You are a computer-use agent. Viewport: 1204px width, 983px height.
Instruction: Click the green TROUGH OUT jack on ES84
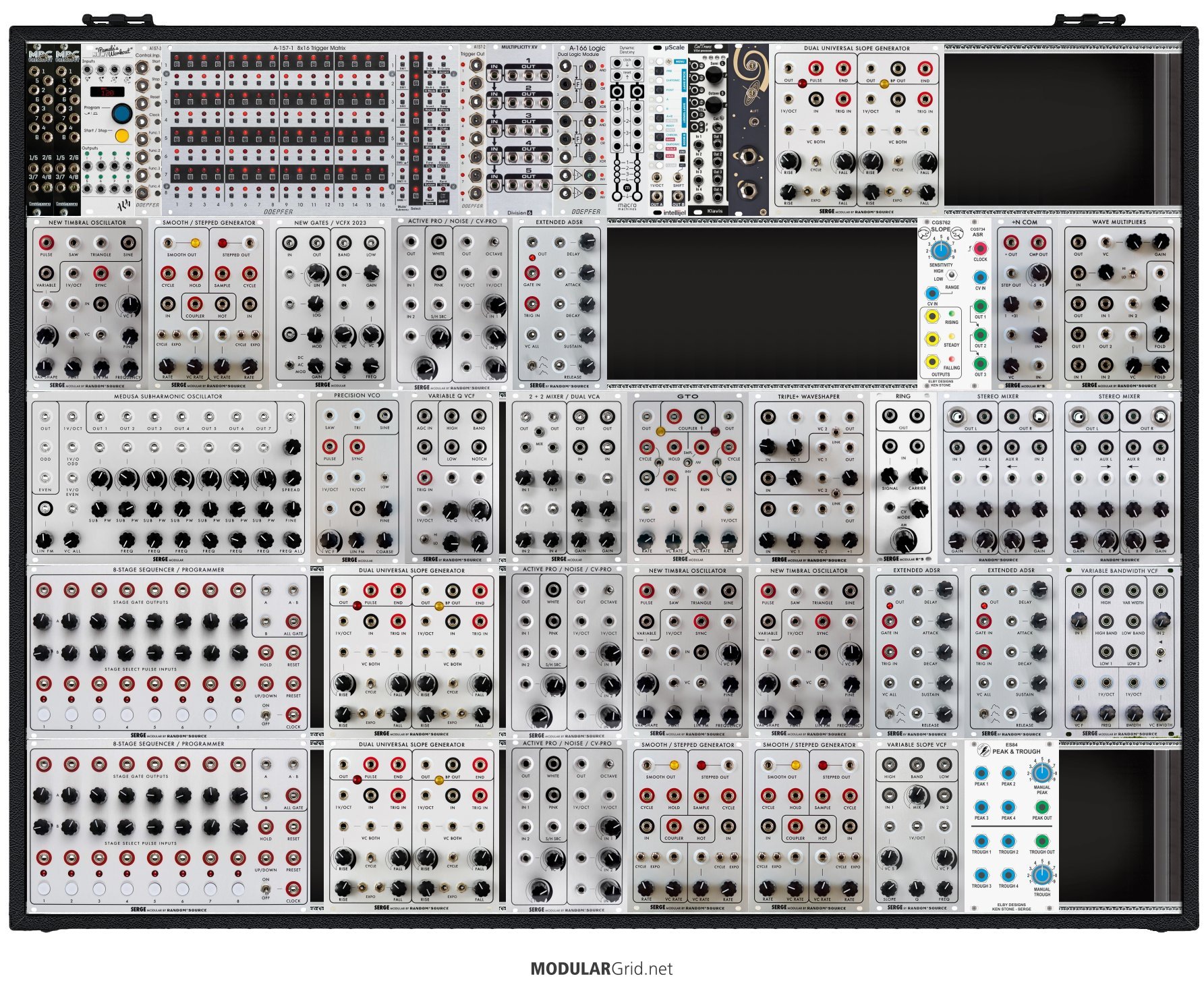pyautogui.click(x=1041, y=841)
